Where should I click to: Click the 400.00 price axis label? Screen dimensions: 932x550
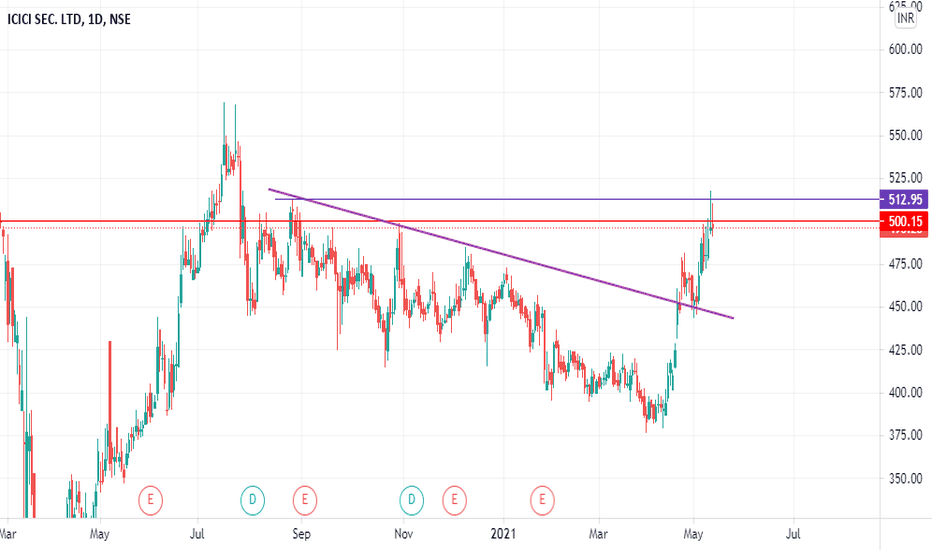point(905,392)
